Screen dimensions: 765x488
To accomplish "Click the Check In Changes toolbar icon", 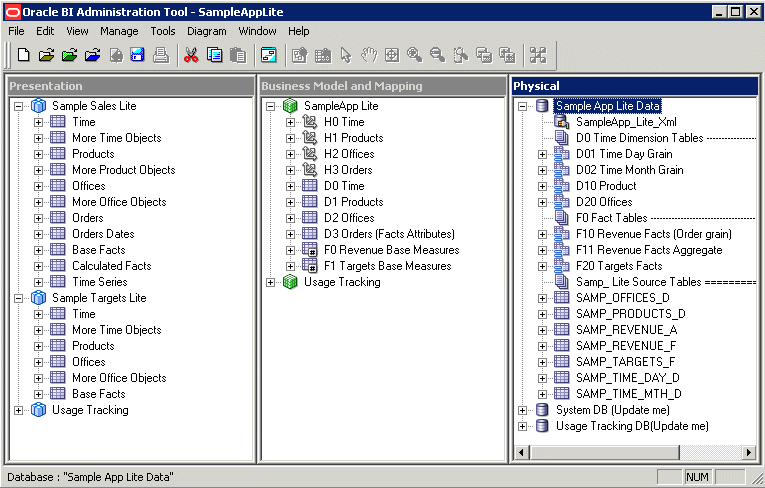I will [116, 55].
